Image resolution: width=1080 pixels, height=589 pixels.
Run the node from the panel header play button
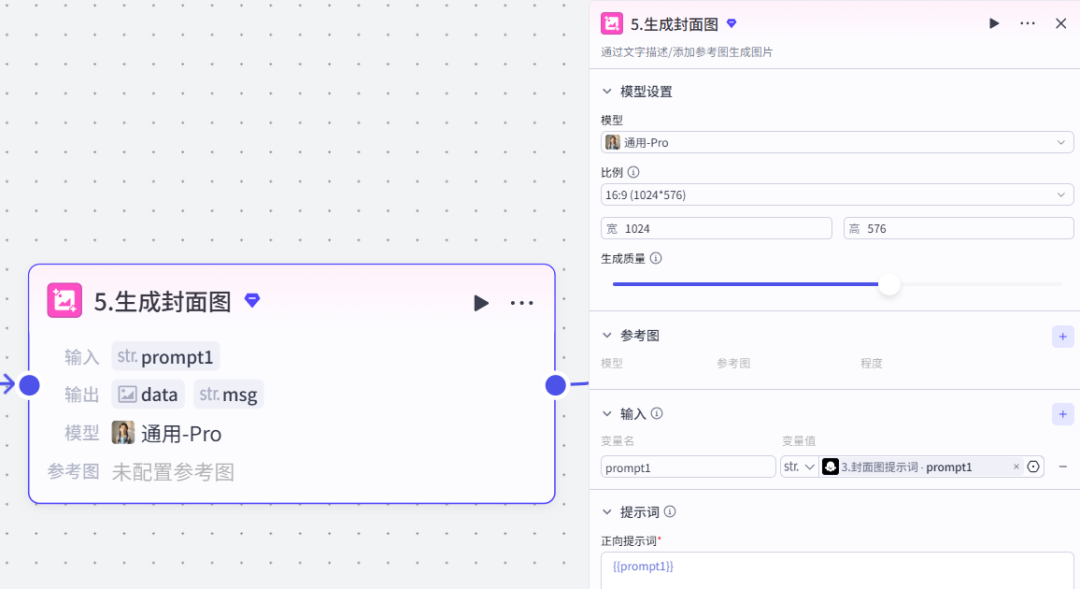coord(994,22)
